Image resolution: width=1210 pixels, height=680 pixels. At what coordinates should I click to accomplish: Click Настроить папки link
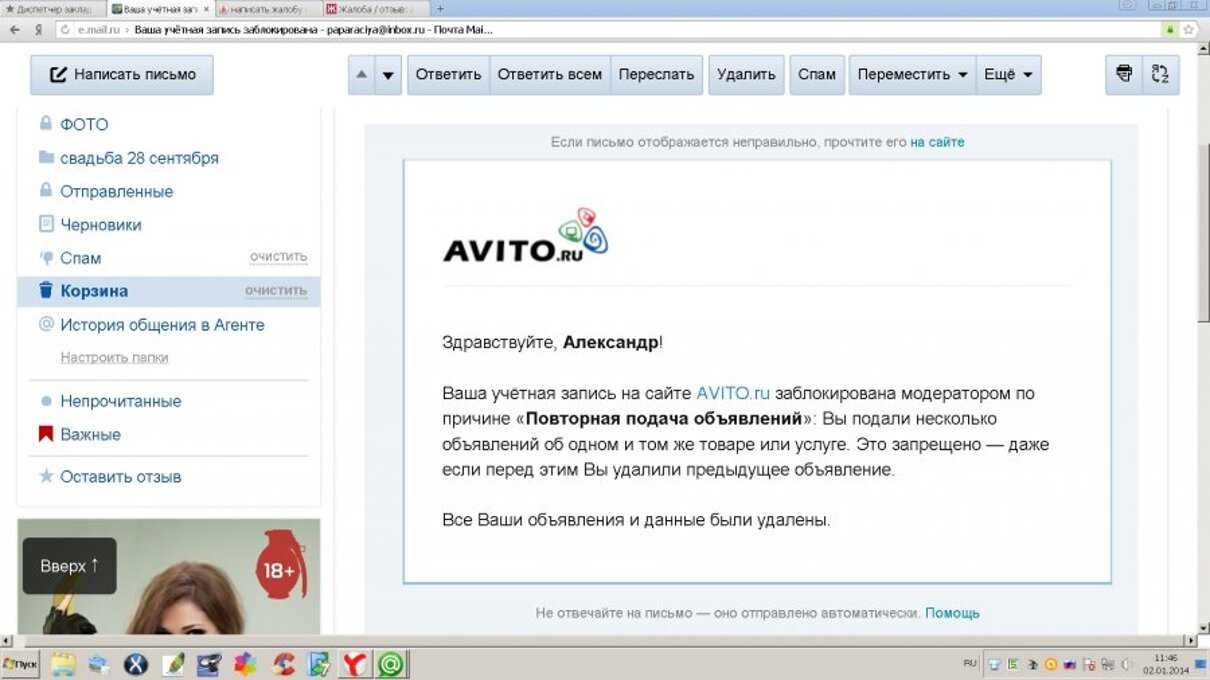coord(114,357)
